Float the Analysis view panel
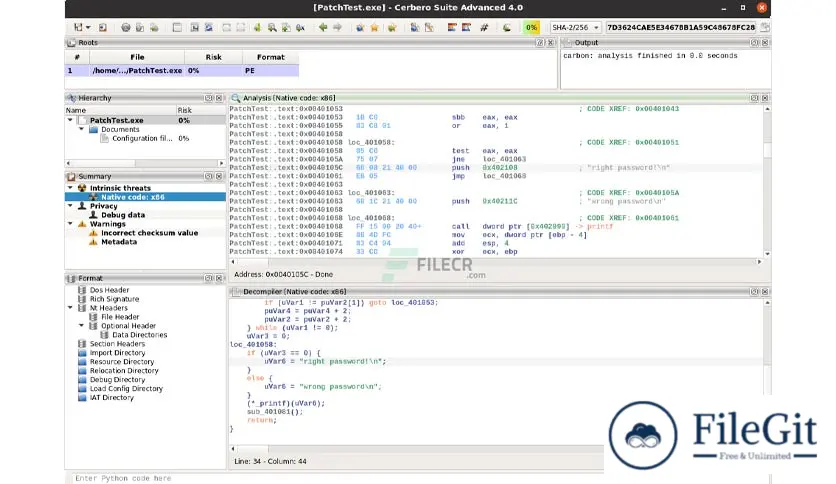Image resolution: width=836 pixels, height=484 pixels. 754,98
